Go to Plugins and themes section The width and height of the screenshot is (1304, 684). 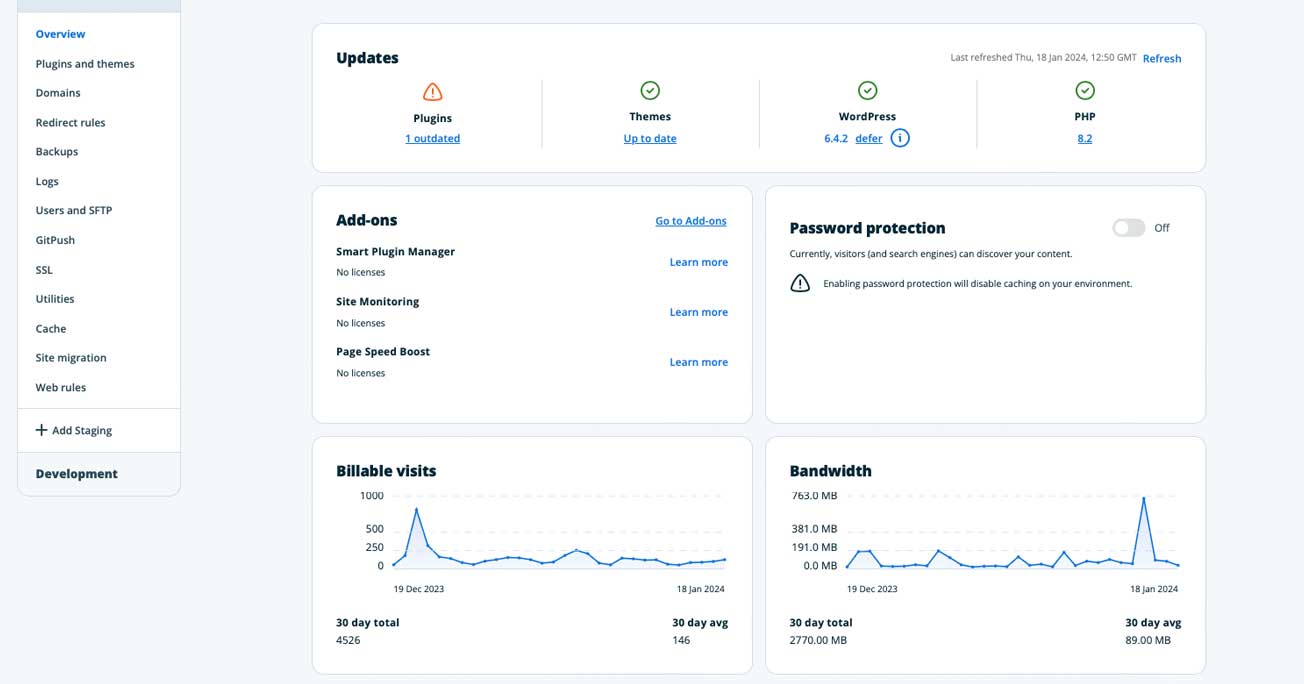85,64
